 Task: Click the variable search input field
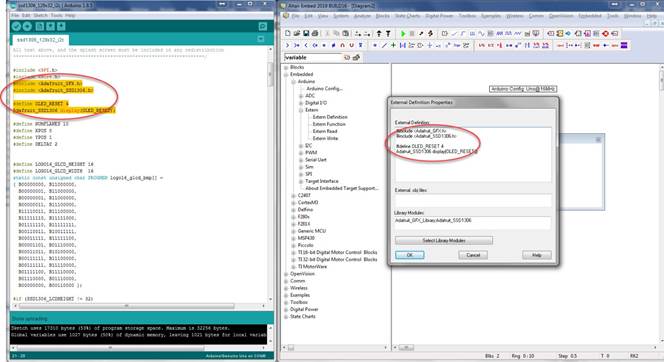point(313,57)
